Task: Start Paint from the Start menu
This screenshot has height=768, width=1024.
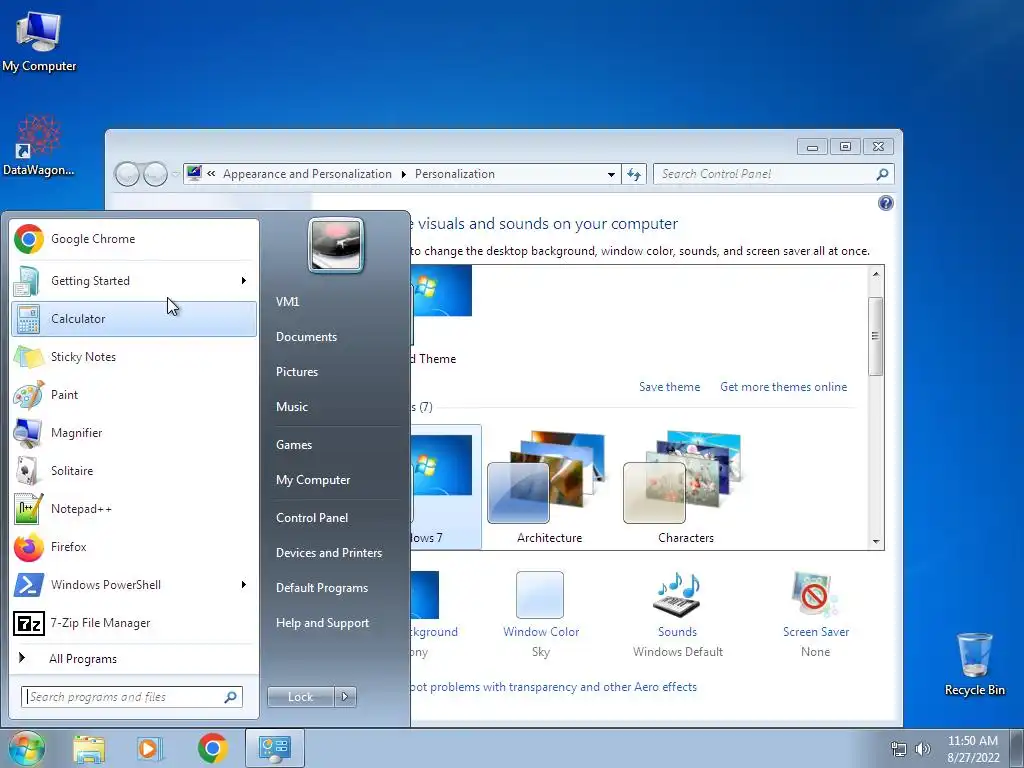Action: (x=134, y=394)
